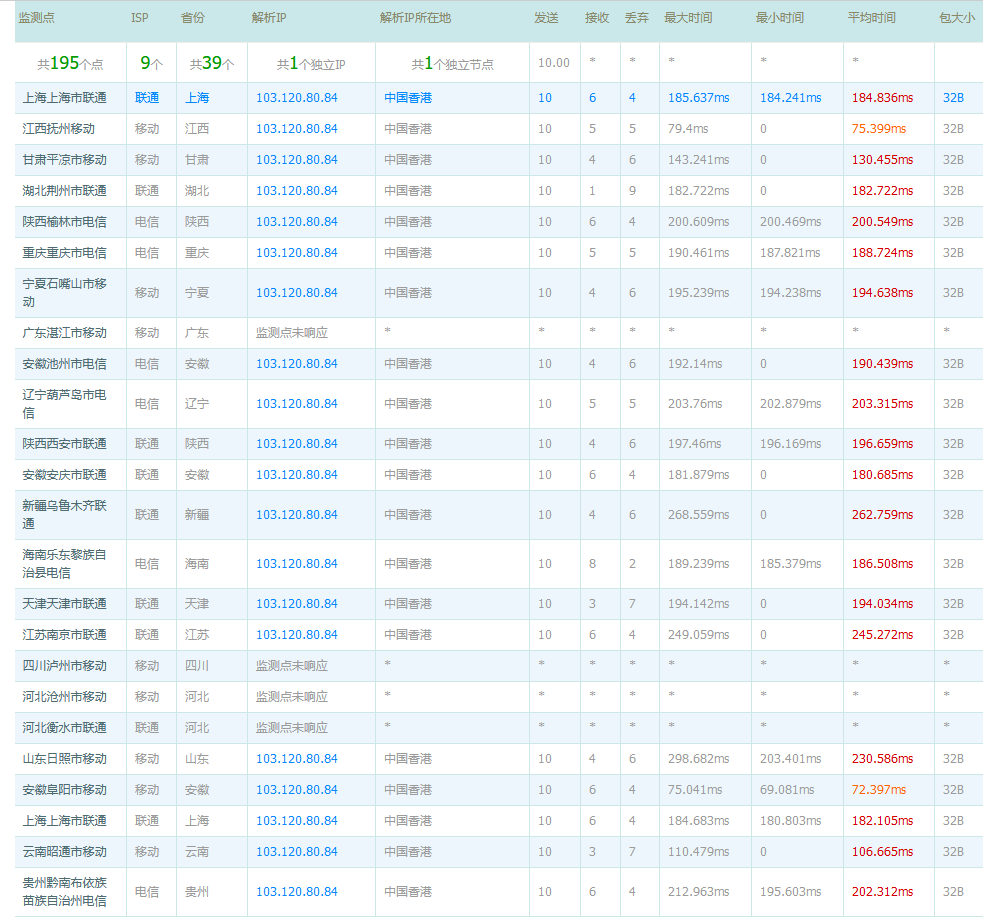Click average time 262.759ms for 新疆乌鲁木齐联通
Screen dimensions: 983x917
[882, 515]
